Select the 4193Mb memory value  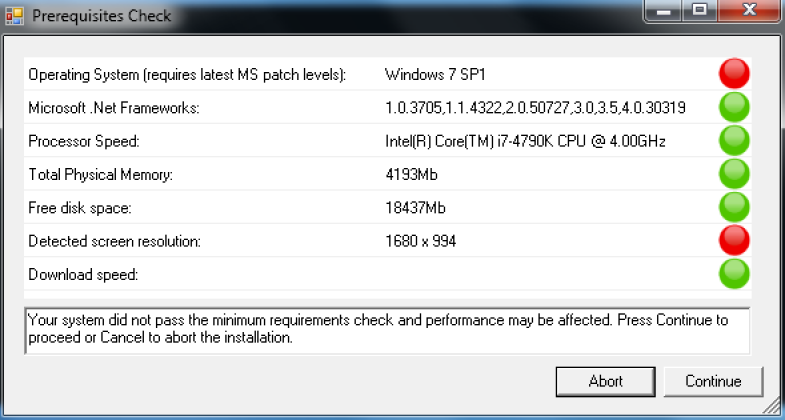[411, 175]
